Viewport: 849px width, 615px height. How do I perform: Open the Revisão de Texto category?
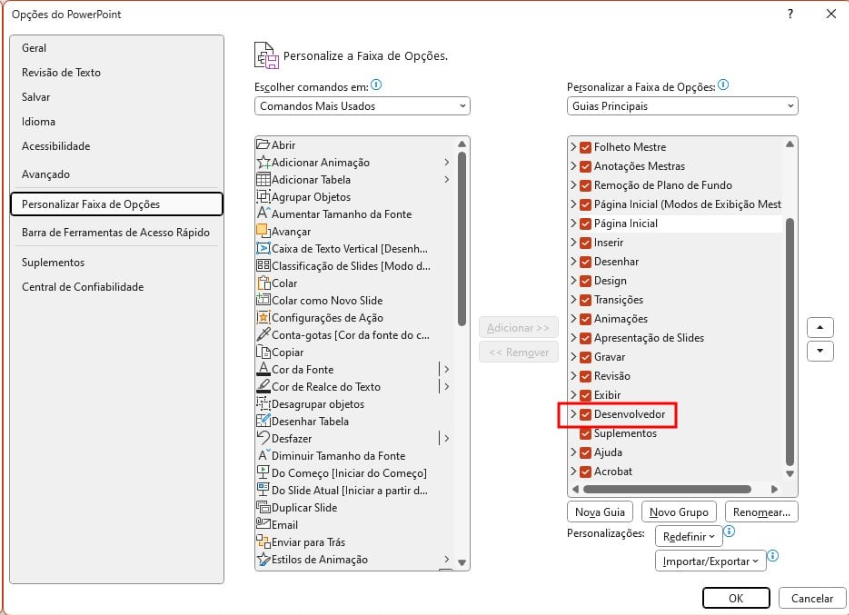click(116, 73)
